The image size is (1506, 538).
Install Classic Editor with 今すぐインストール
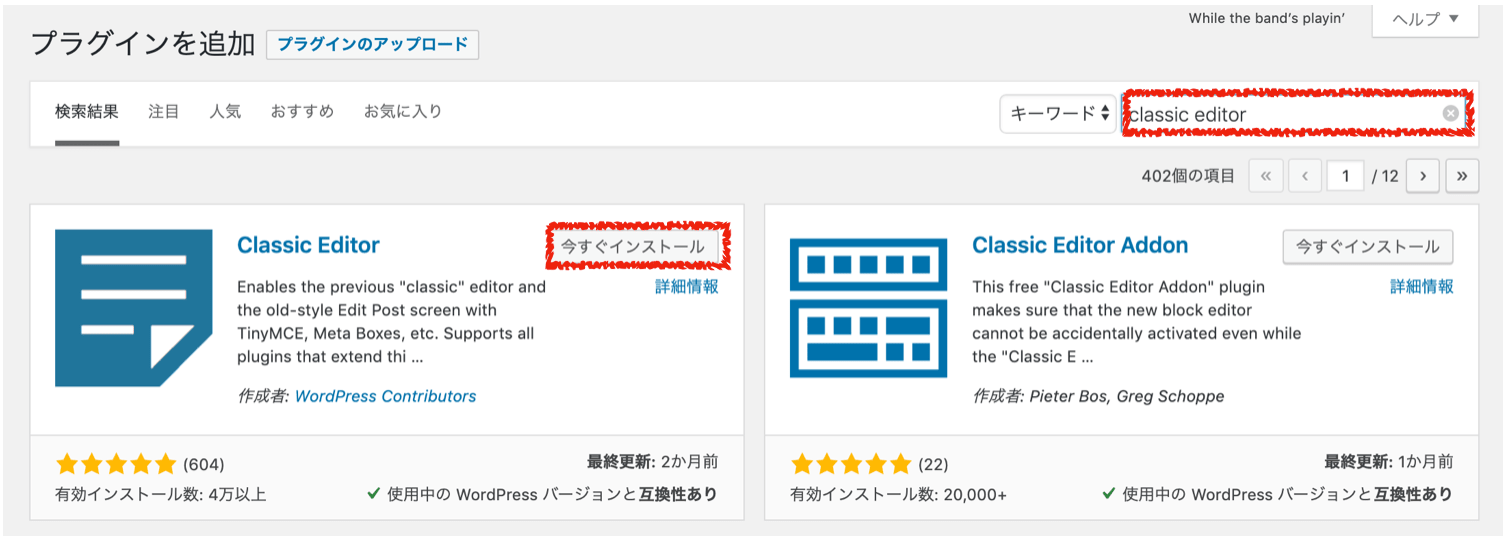click(x=632, y=247)
